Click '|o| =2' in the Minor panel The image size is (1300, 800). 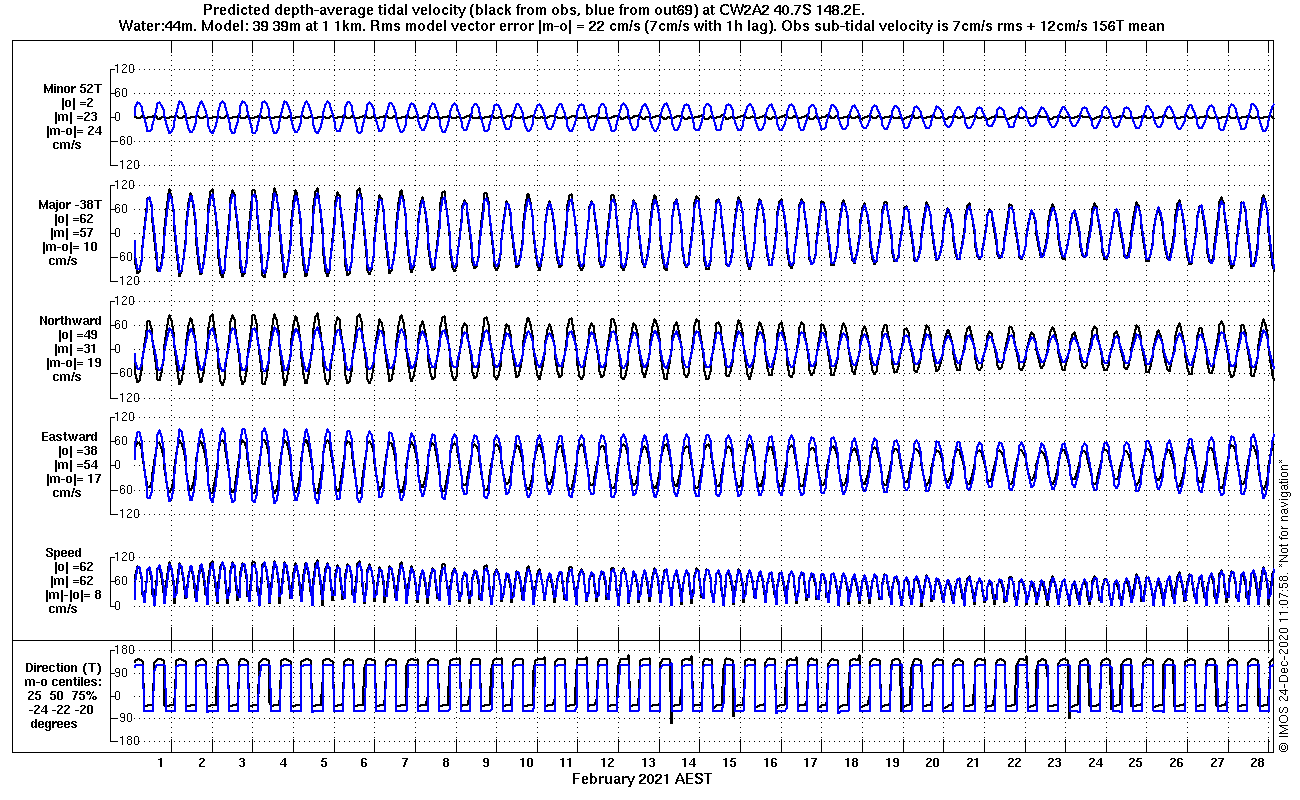(78, 103)
